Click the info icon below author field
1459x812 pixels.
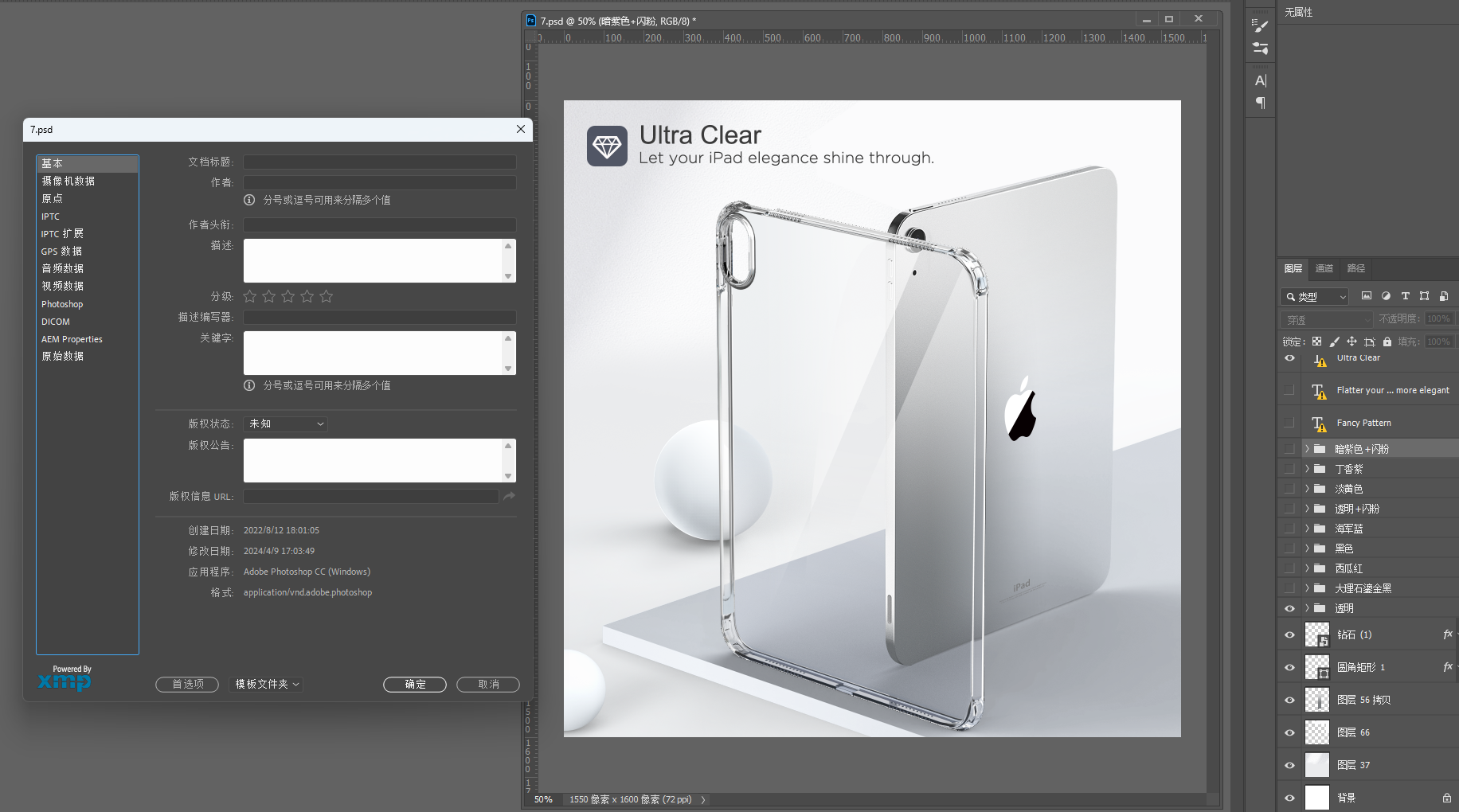(249, 200)
